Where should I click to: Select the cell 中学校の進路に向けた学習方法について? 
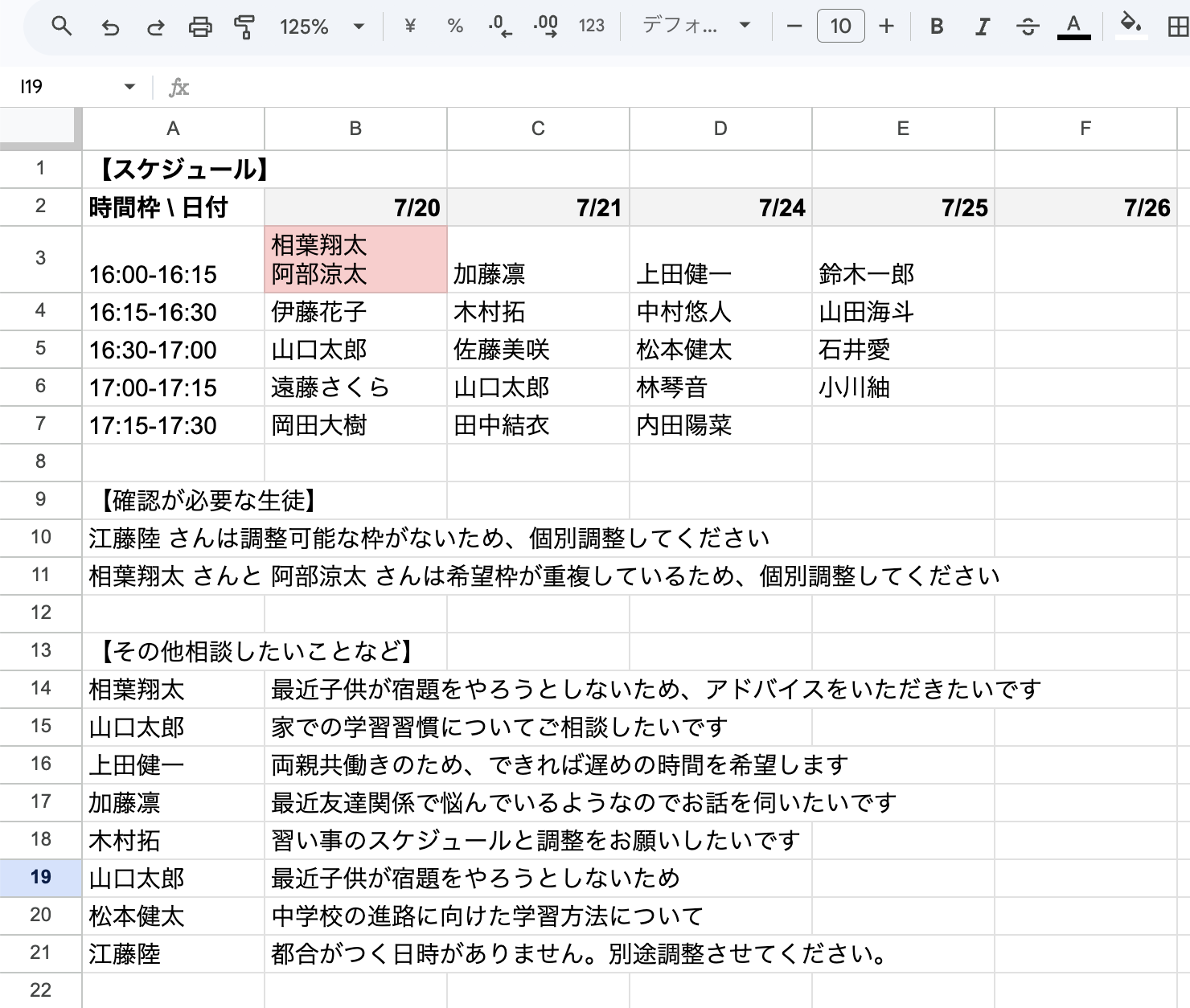(355, 916)
